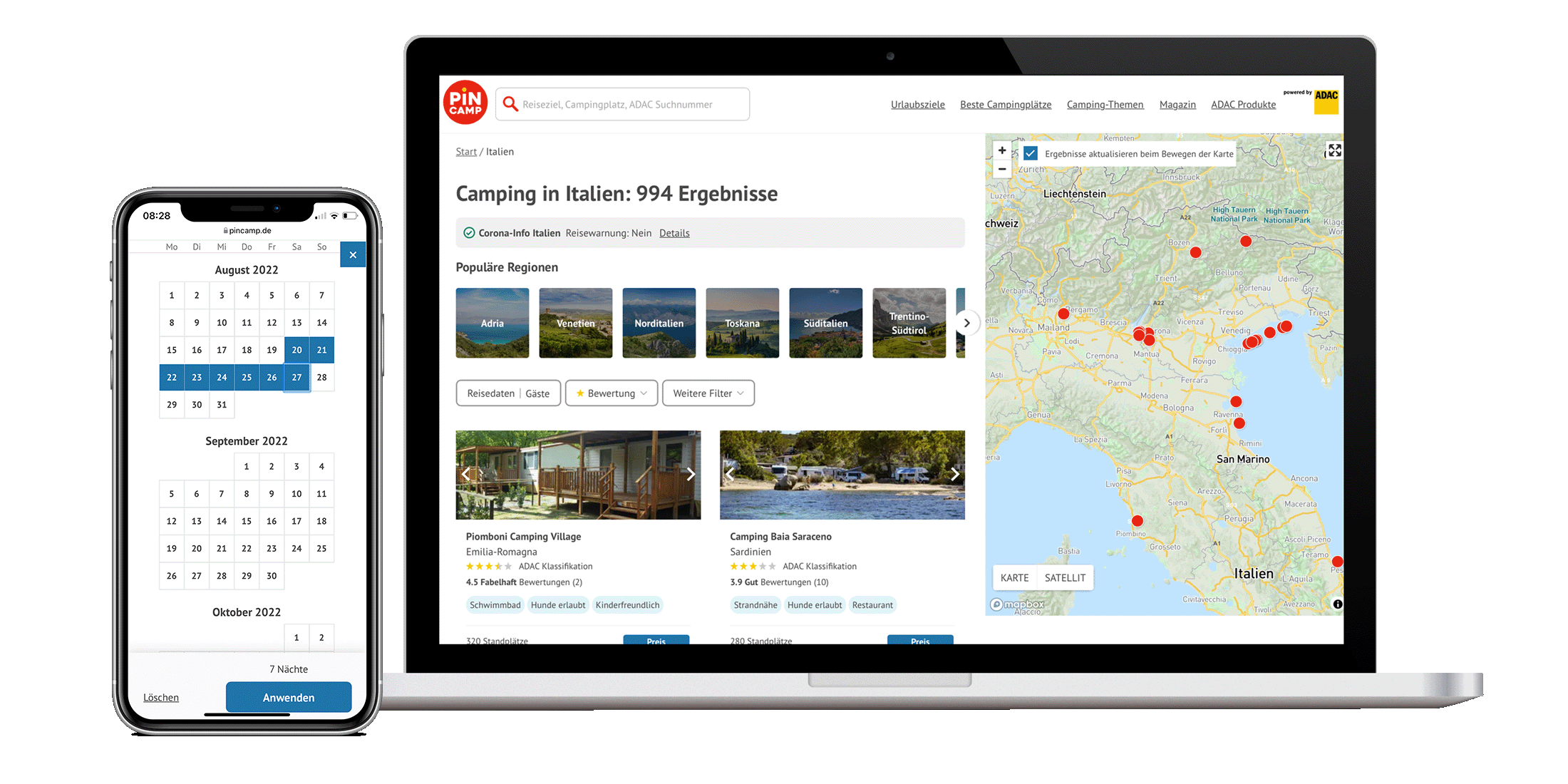Select August 20 on phone calendar
Screen dimensions: 1568x784
pos(296,350)
